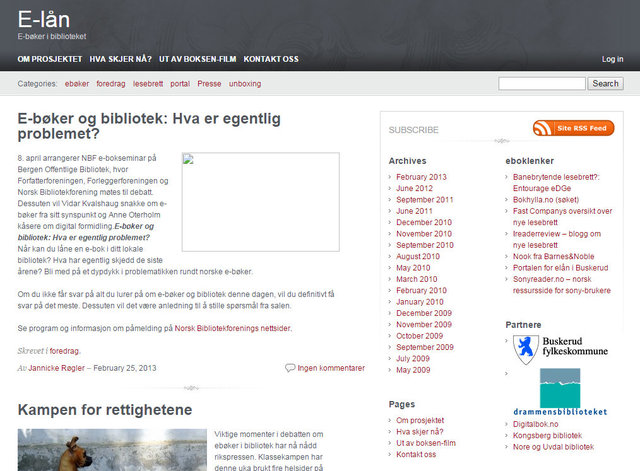This screenshot has height=471, width=640.
Task: Open the post title E-bøker og bibliotek
Action: (x=149, y=126)
